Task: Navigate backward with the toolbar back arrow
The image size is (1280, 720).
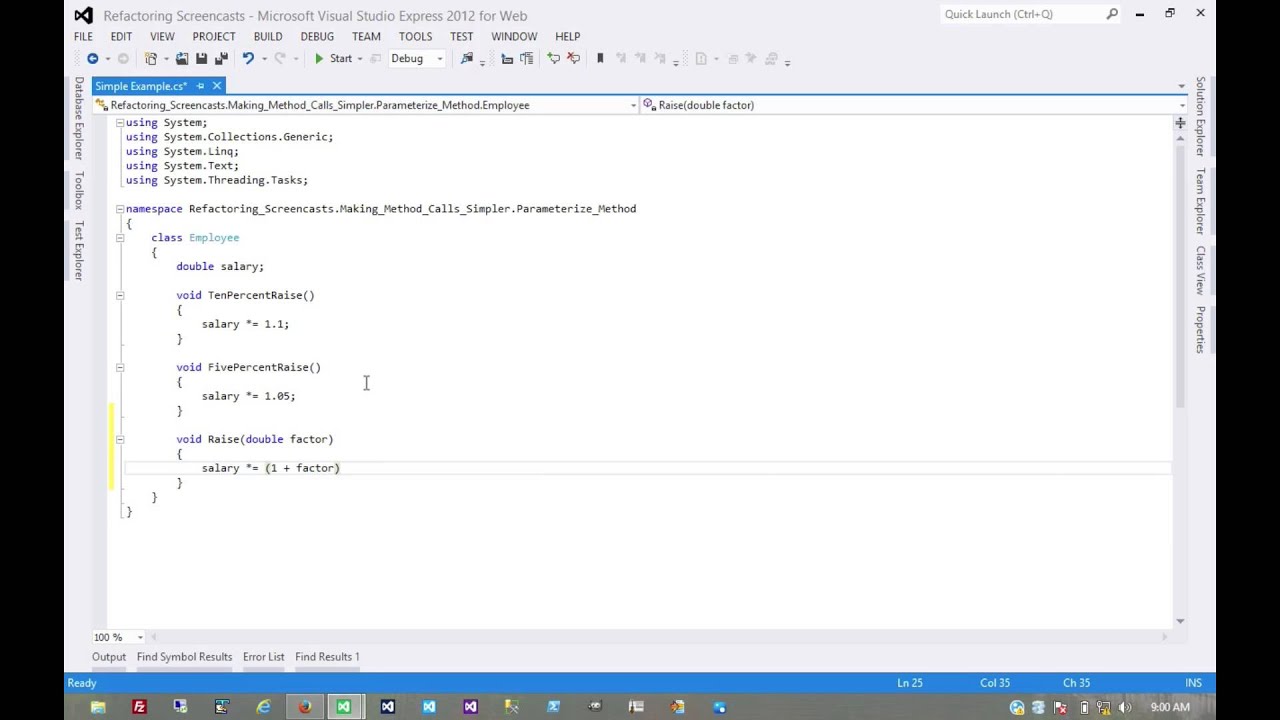Action: [x=92, y=59]
